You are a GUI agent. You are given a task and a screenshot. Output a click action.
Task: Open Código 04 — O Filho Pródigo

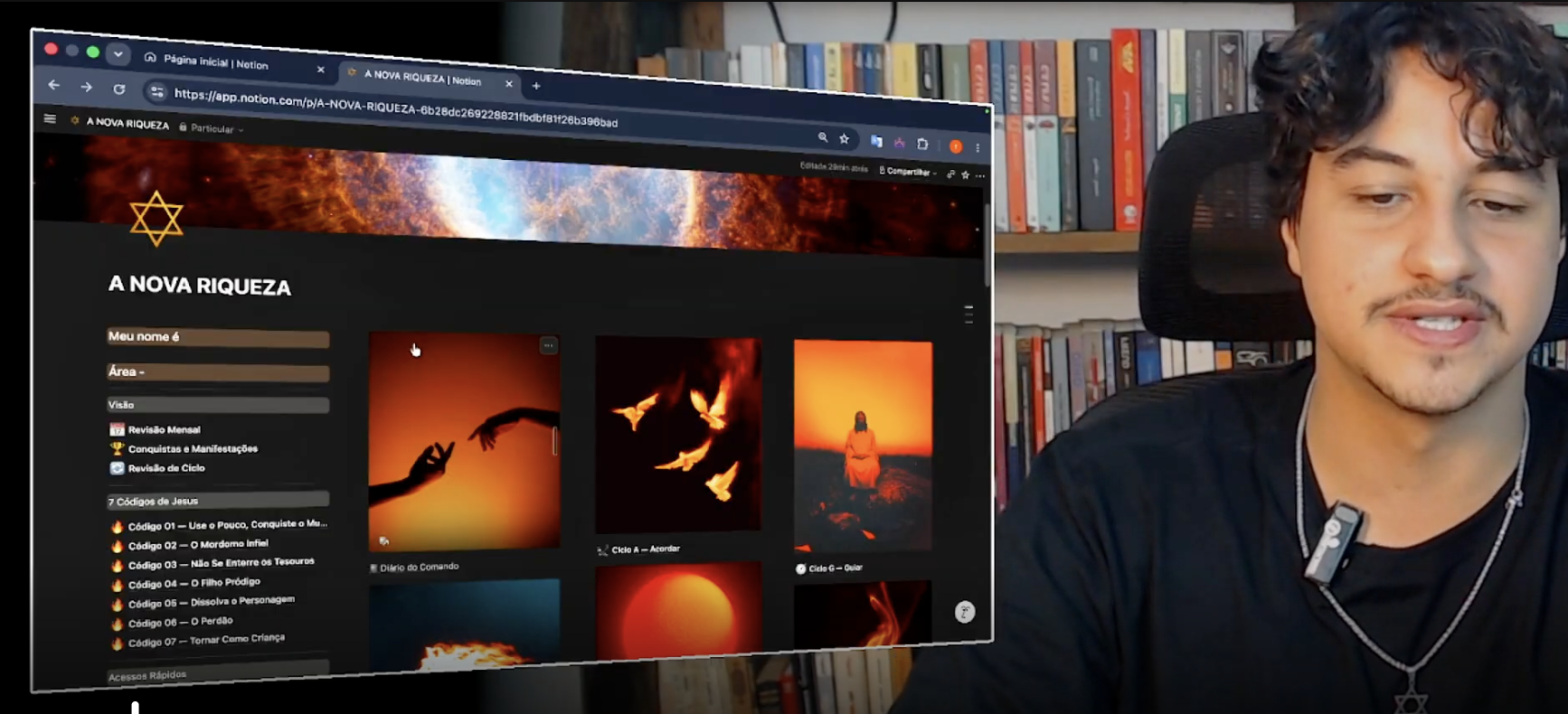(185, 583)
